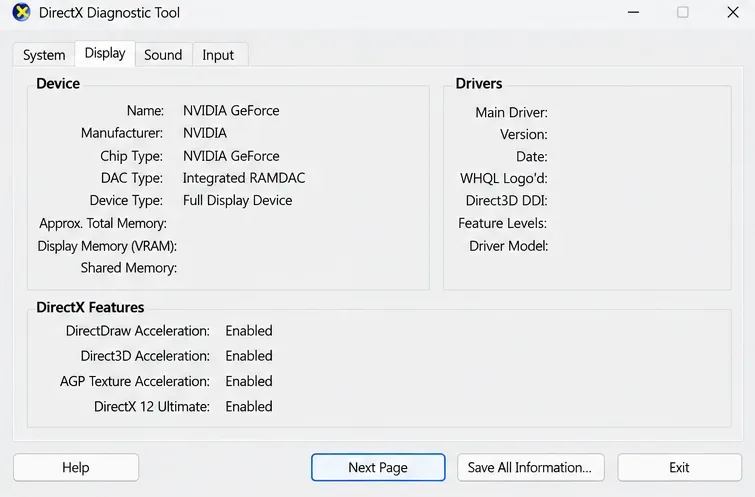Viewport: 755px width, 497px height.
Task: Click the DirectX Diagnostic Tool window title
Action: [109, 13]
